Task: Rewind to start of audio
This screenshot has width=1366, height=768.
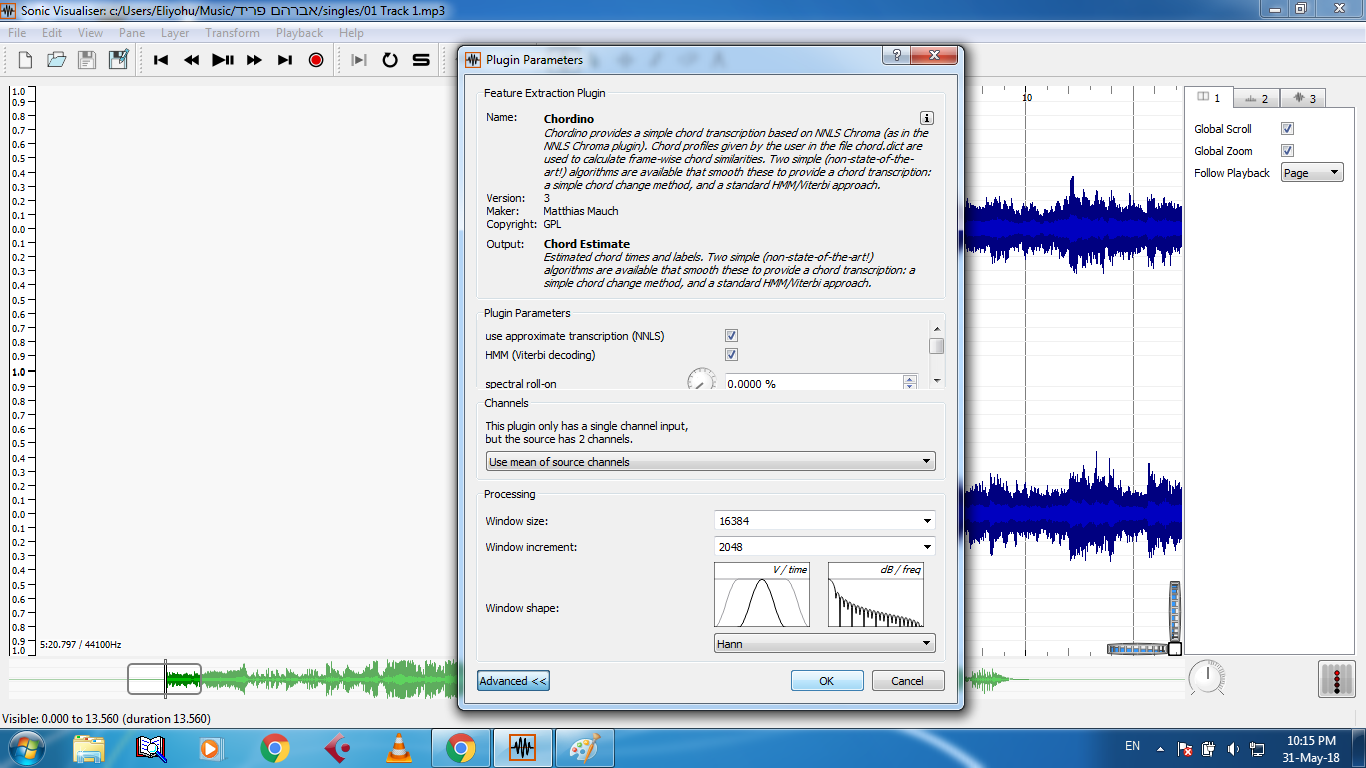Action: point(161,60)
